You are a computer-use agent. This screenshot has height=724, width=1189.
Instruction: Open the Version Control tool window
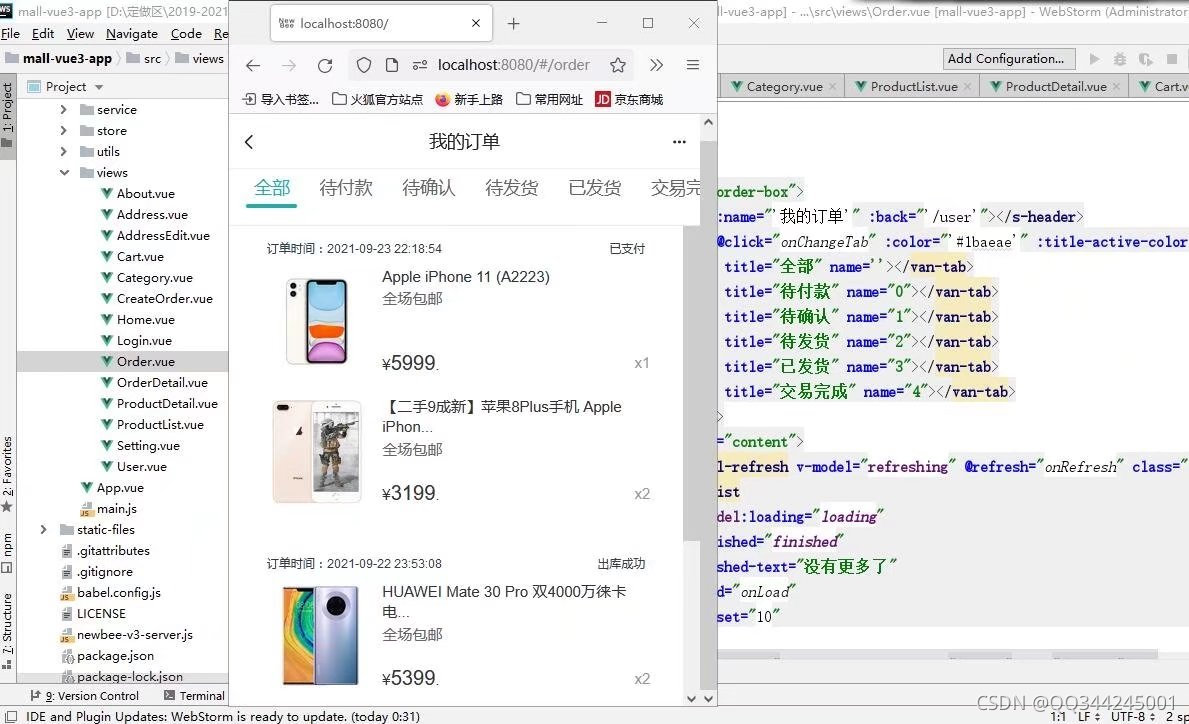click(x=84, y=695)
